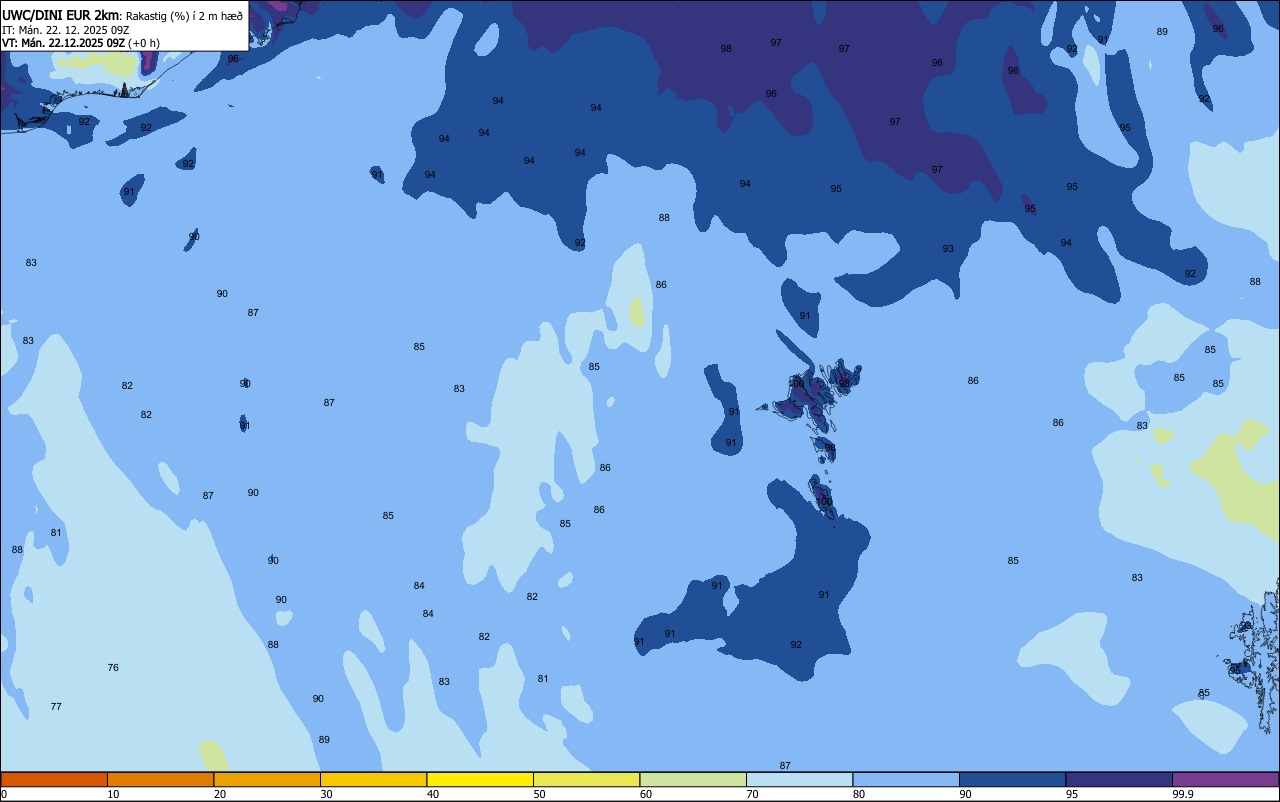Image resolution: width=1280 pixels, height=802 pixels.
Task: Click the orange 10–20 legend swatch
Action: 160,779
